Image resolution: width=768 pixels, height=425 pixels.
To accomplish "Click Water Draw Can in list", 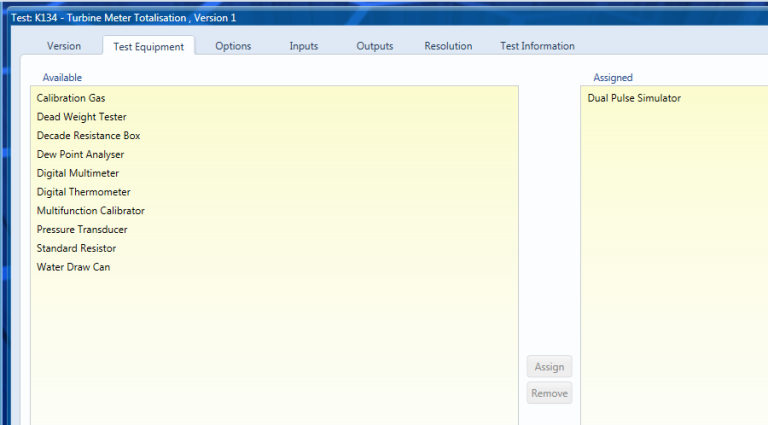I will coord(73,267).
